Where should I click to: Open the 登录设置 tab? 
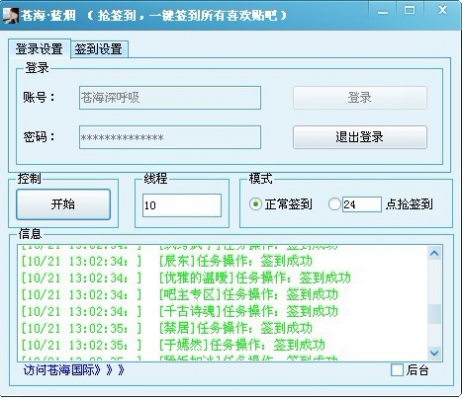click(39, 49)
